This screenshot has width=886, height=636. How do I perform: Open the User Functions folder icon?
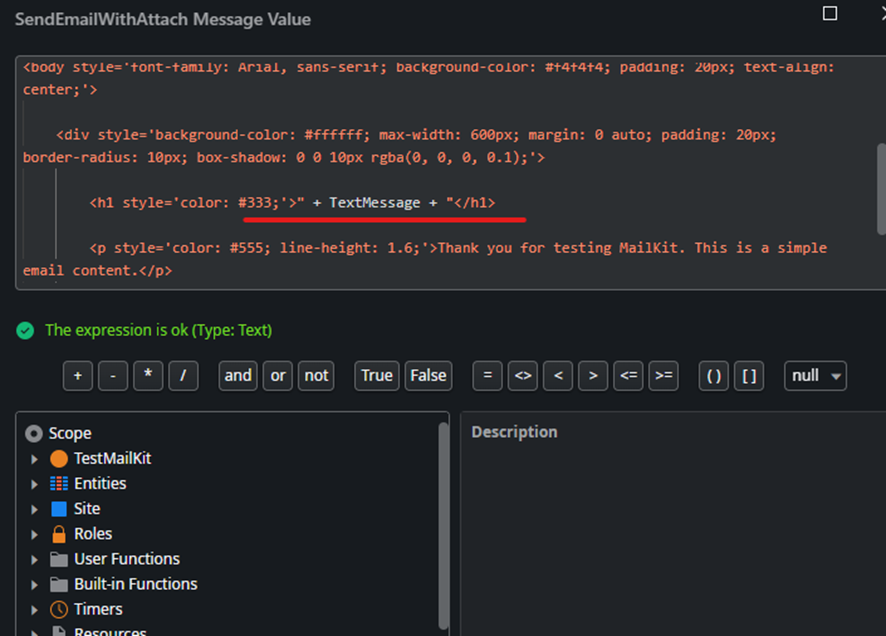click(x=60, y=559)
